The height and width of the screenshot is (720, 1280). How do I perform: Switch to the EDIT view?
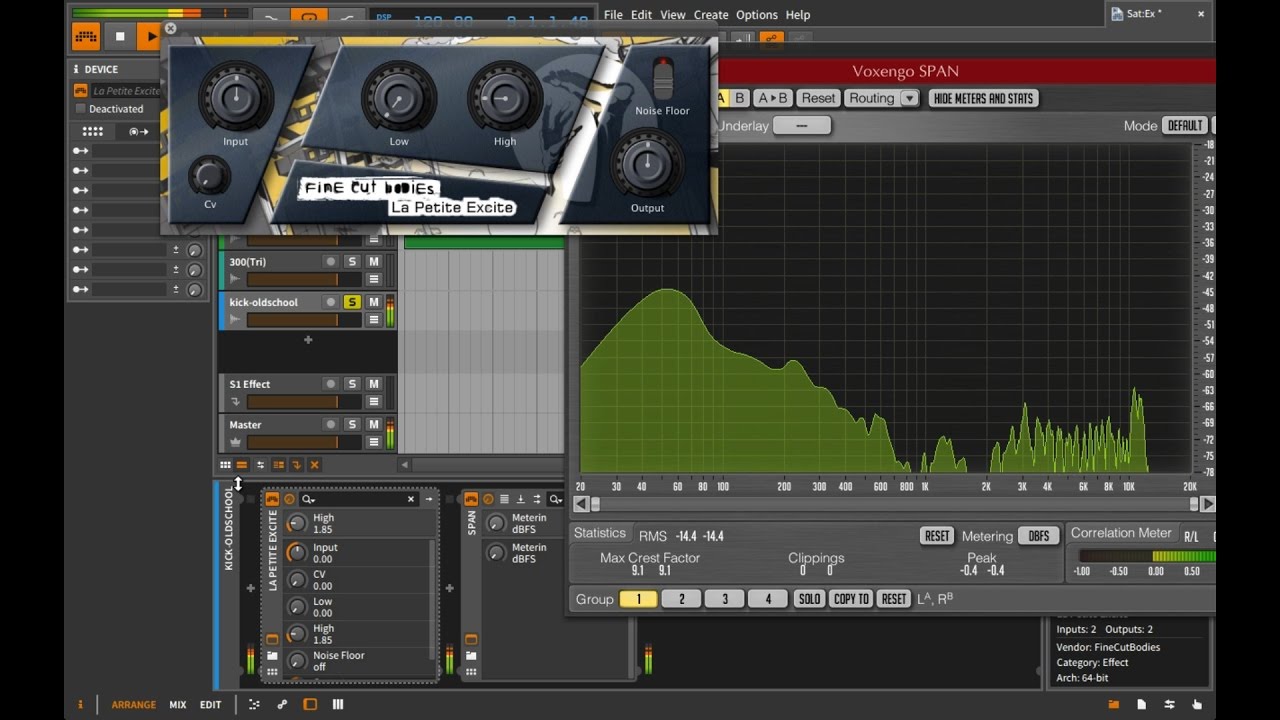210,705
